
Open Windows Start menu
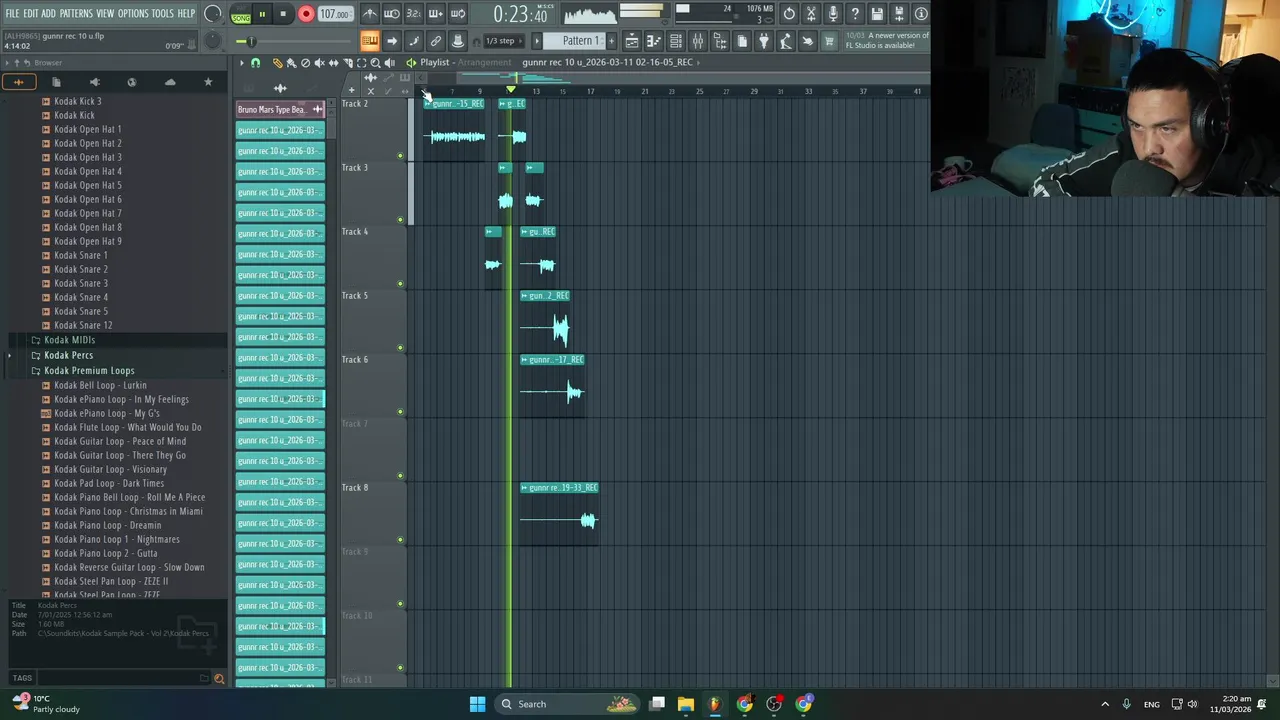(477, 704)
